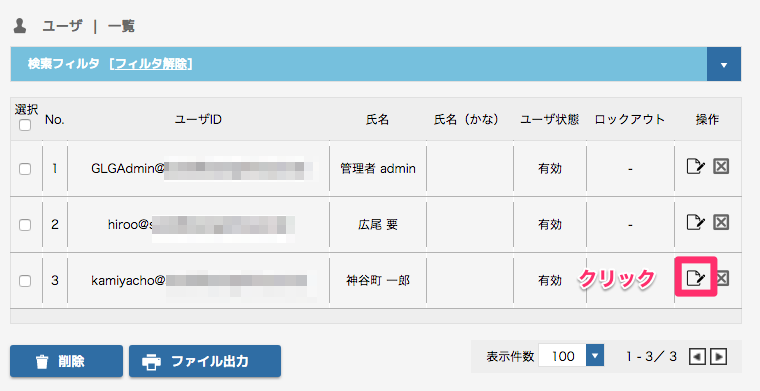Edit the 広尾 要 user entry
This screenshot has width=760, height=391.
(x=696, y=222)
